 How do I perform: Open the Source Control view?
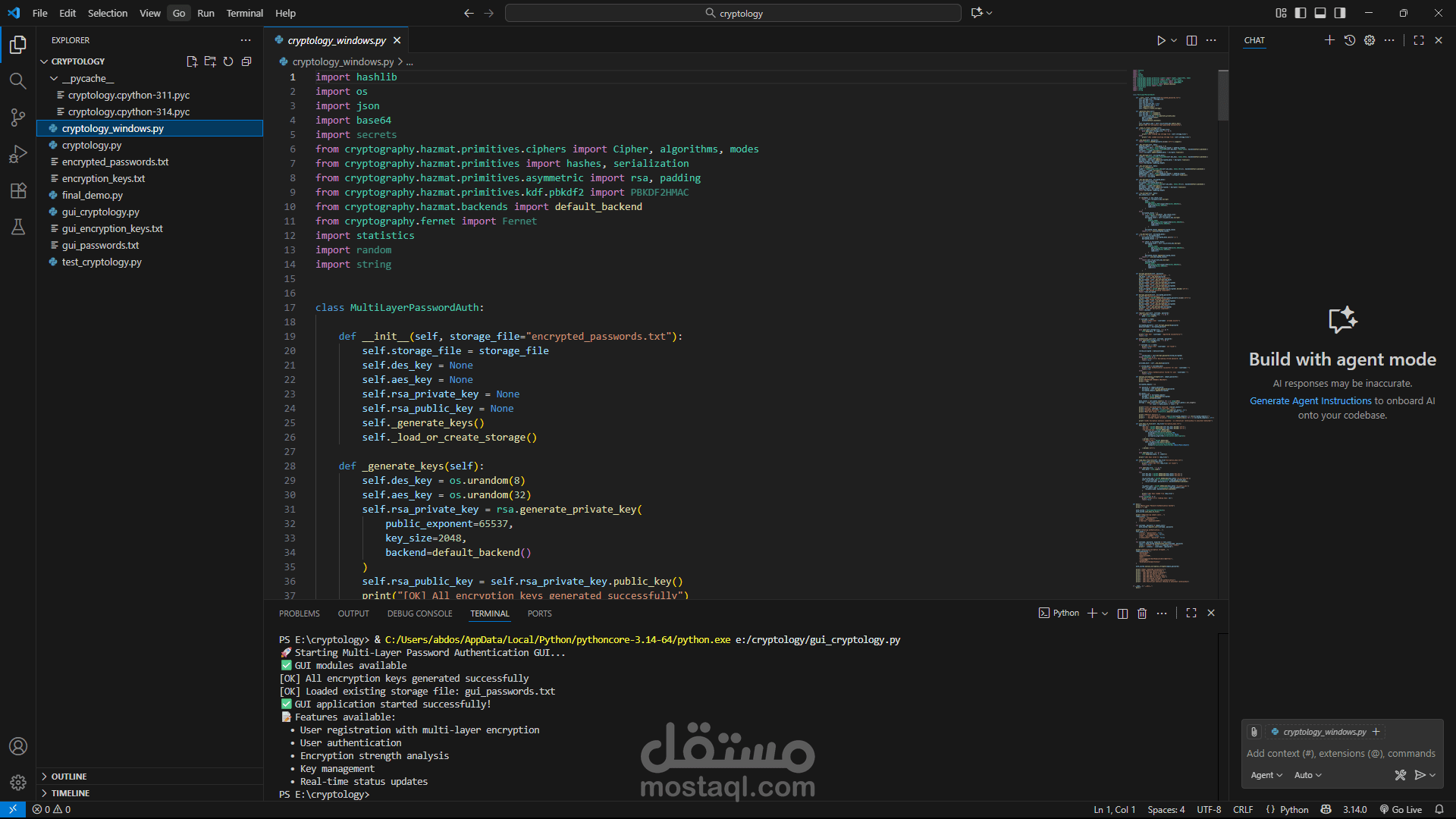[x=18, y=117]
